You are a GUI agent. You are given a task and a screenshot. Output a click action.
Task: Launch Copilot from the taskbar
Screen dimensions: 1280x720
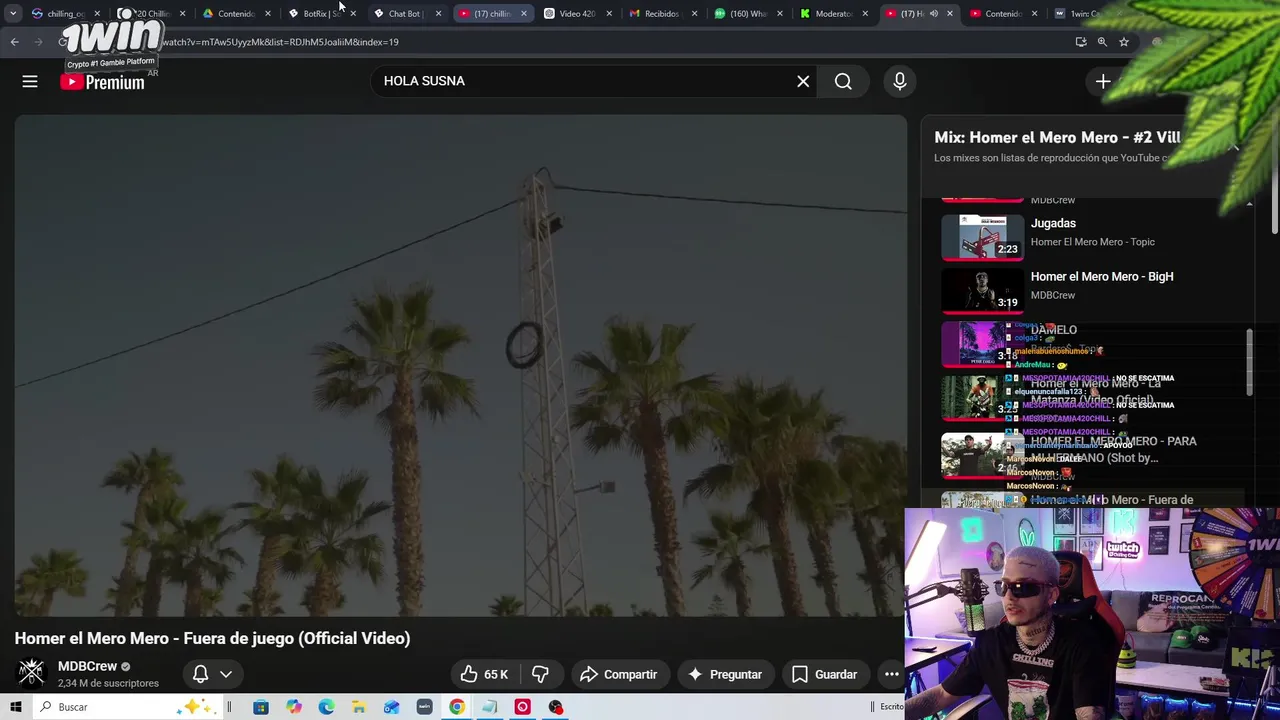click(x=294, y=707)
